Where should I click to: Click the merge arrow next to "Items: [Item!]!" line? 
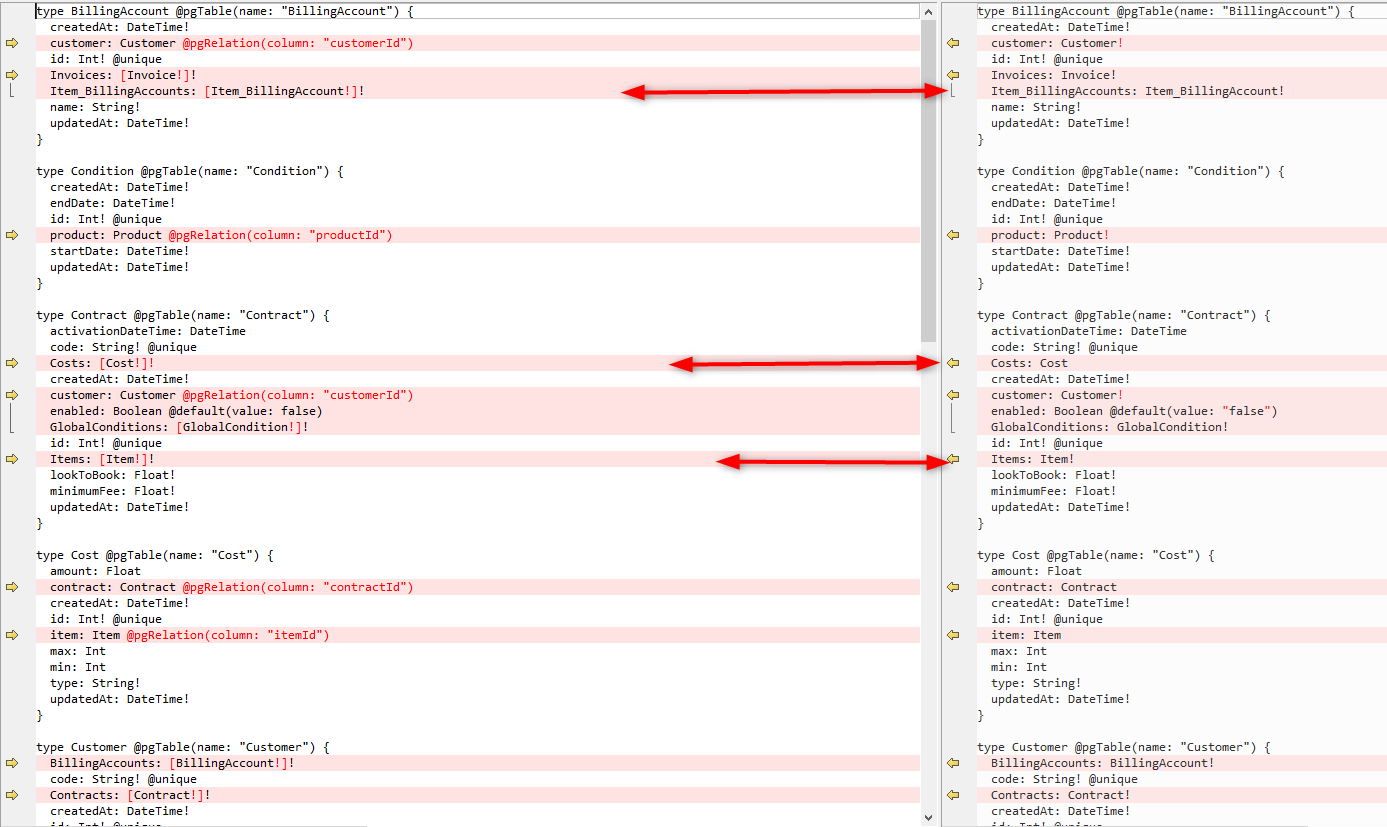(x=14, y=458)
